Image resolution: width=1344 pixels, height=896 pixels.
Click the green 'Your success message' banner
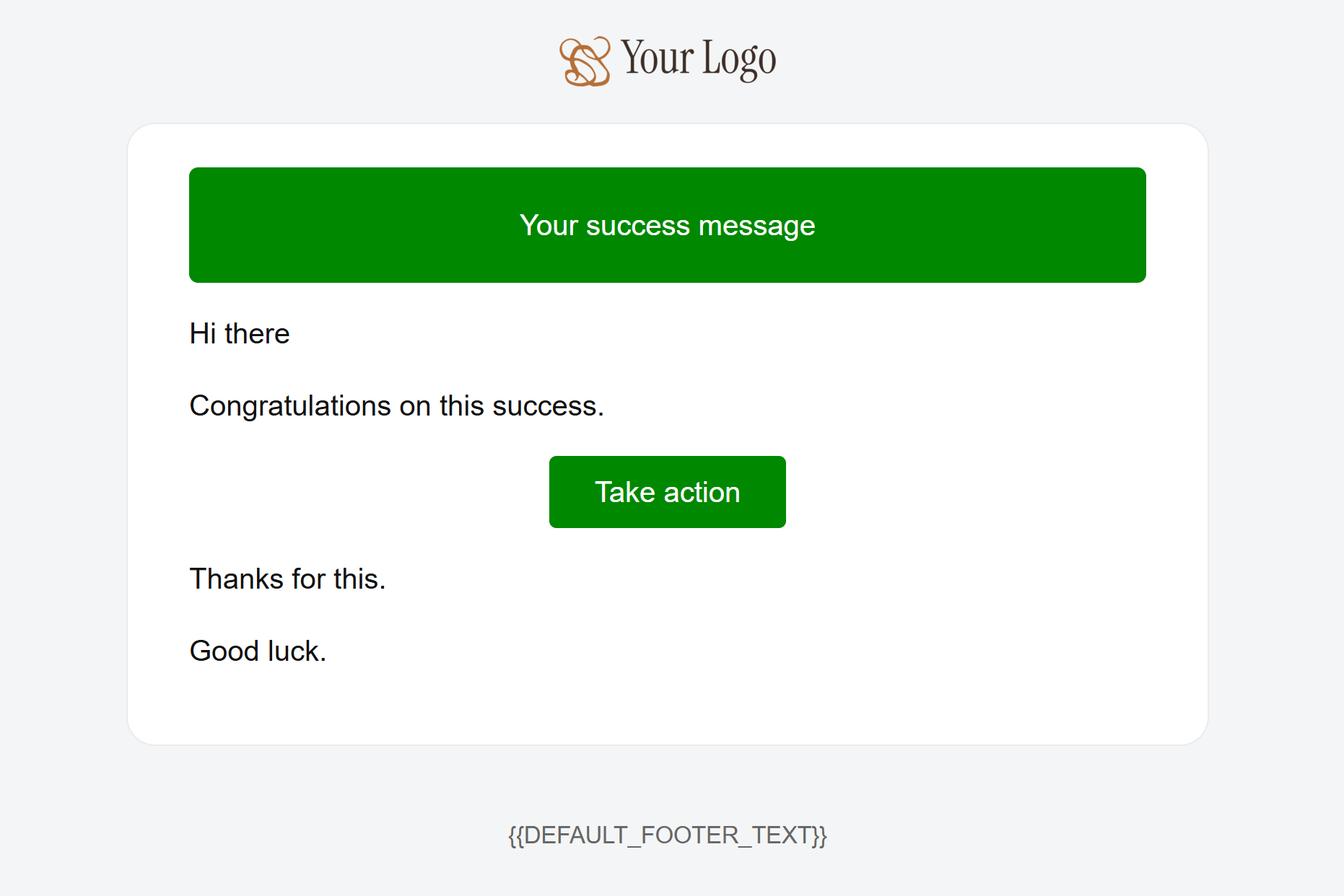[x=666, y=225]
